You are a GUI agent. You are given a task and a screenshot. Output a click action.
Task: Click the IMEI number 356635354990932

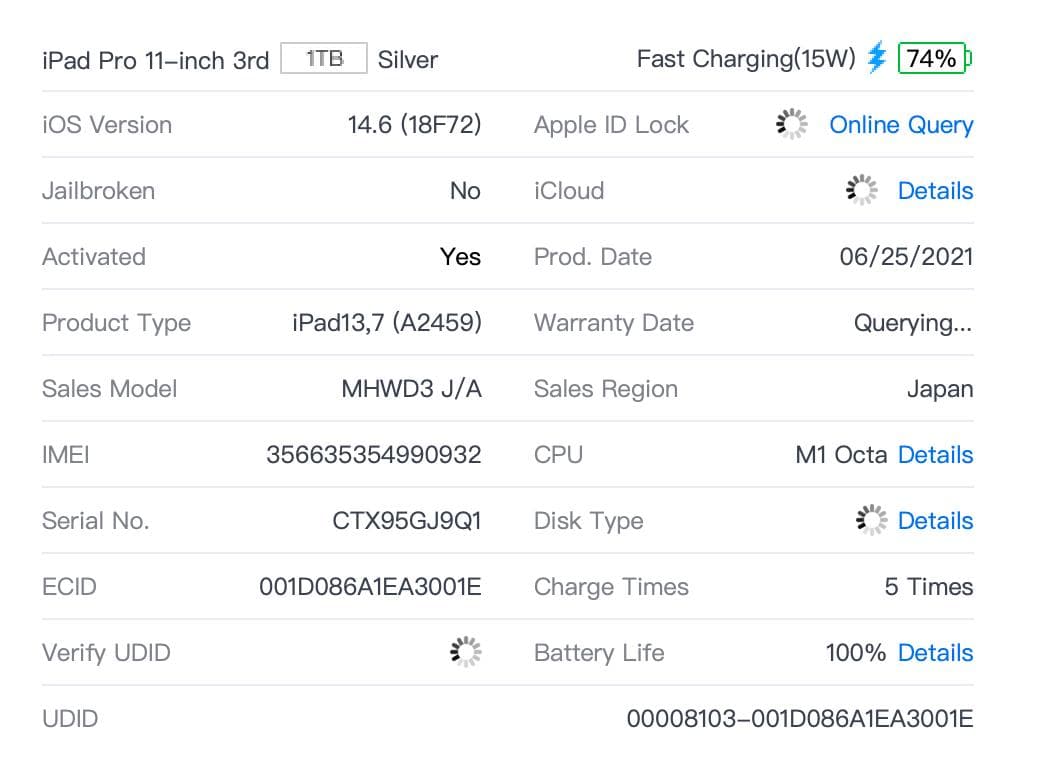pos(373,455)
